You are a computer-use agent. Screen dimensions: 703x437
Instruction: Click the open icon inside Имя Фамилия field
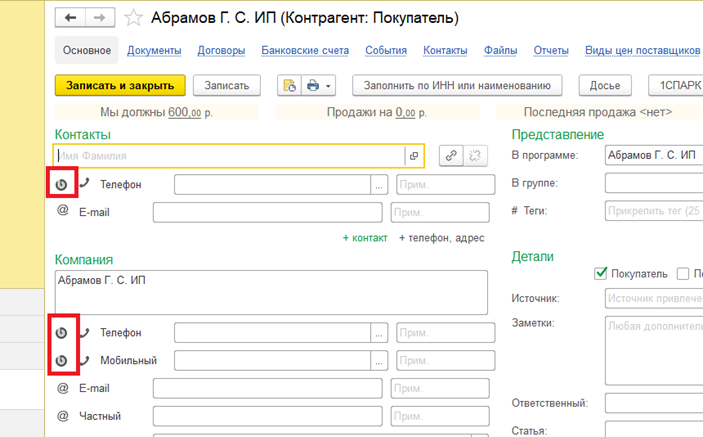(x=413, y=156)
